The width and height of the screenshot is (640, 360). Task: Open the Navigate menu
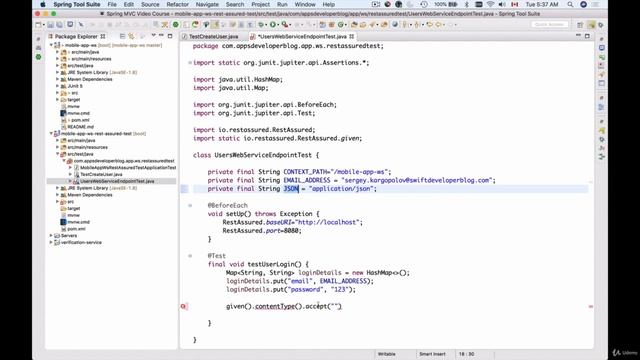207,4
